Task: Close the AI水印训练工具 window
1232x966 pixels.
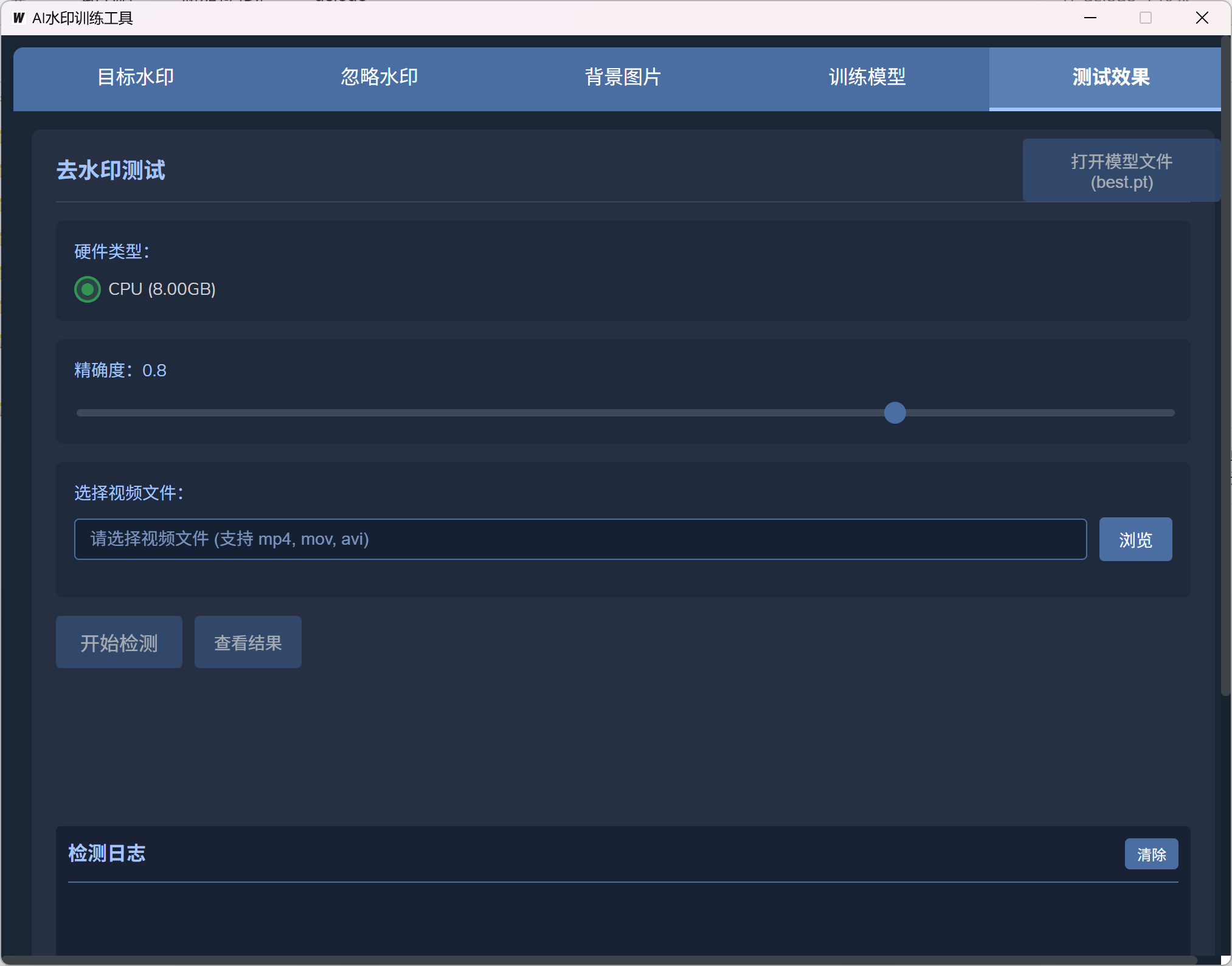Action: coord(1202,18)
